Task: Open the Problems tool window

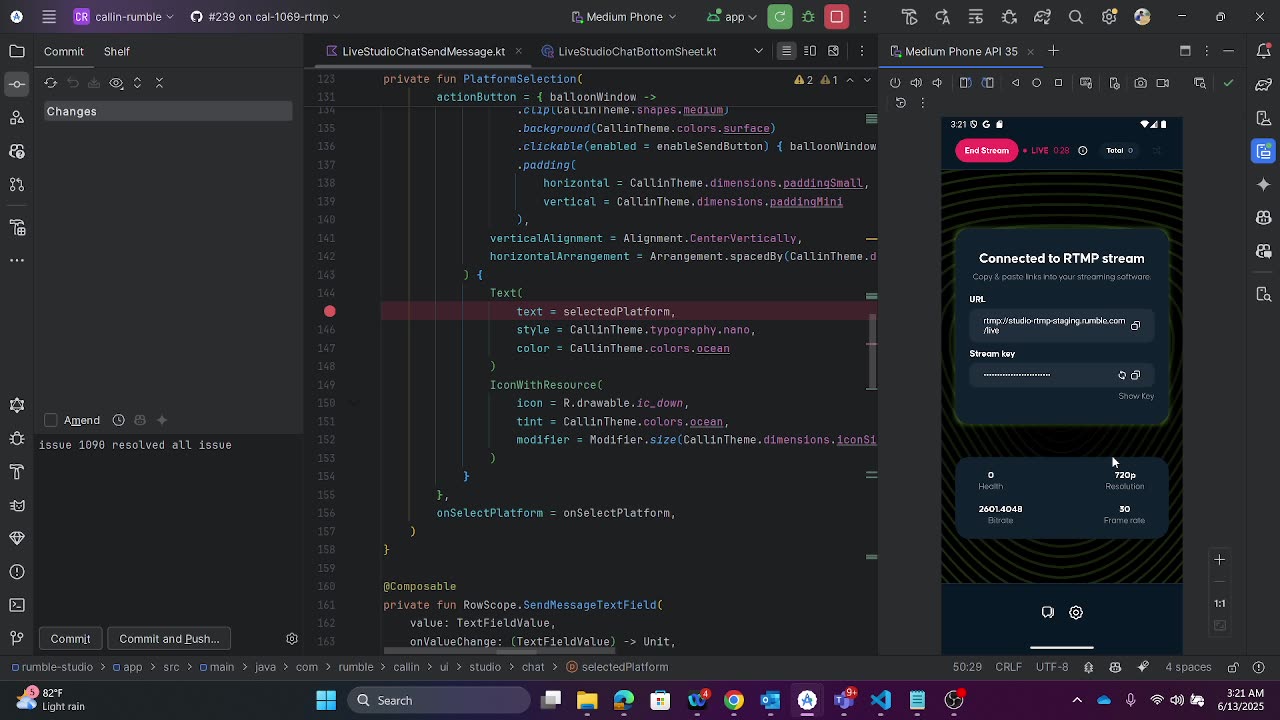Action: click(x=17, y=572)
